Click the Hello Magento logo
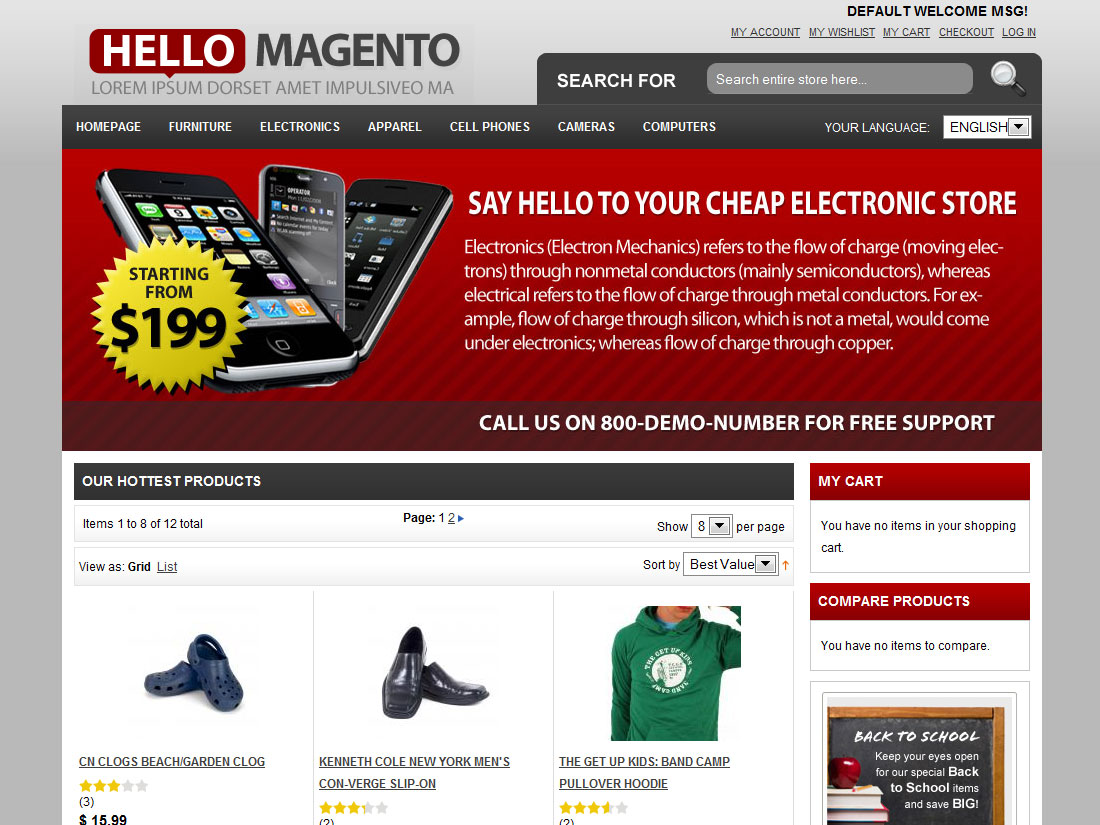1100x825 pixels. tap(274, 65)
